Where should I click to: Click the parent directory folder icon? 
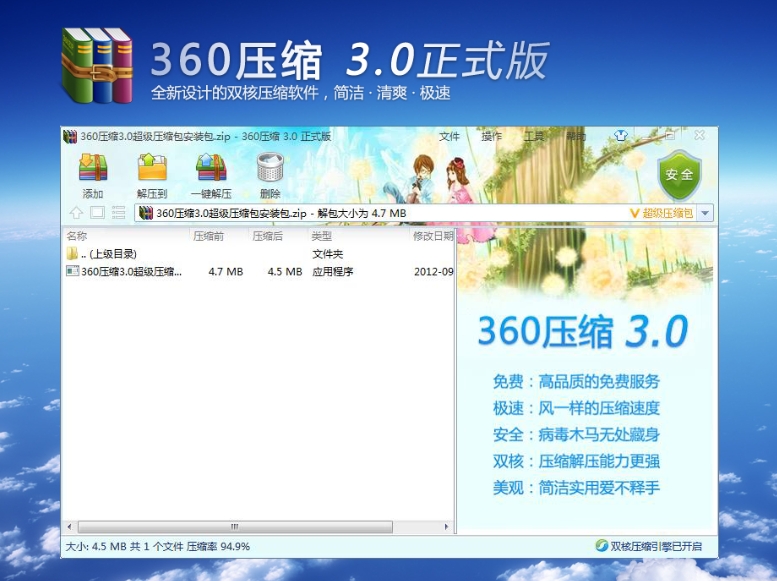point(72,254)
